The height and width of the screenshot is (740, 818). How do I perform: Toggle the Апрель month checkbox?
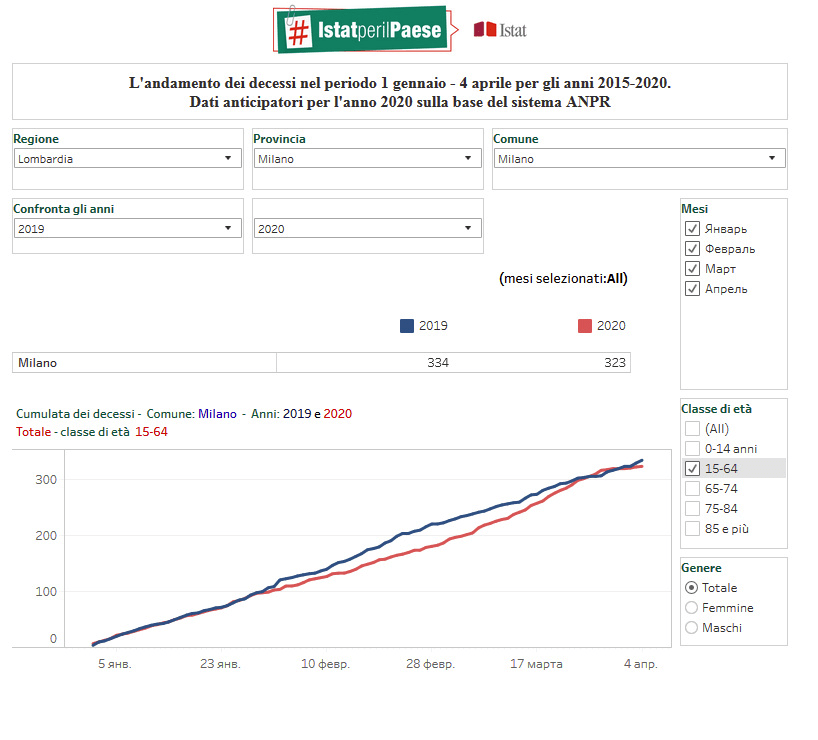coord(692,289)
